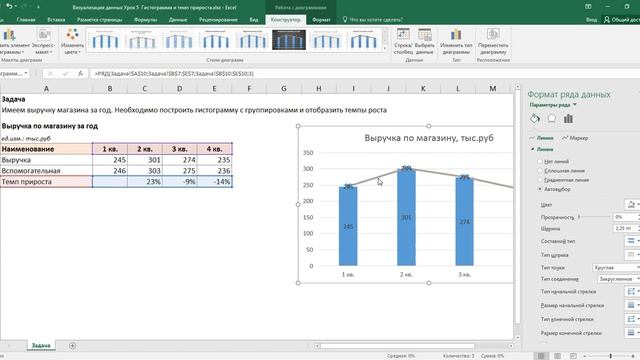
Task: Open Размер начальной стрелки dropdown
Action: coord(632,305)
